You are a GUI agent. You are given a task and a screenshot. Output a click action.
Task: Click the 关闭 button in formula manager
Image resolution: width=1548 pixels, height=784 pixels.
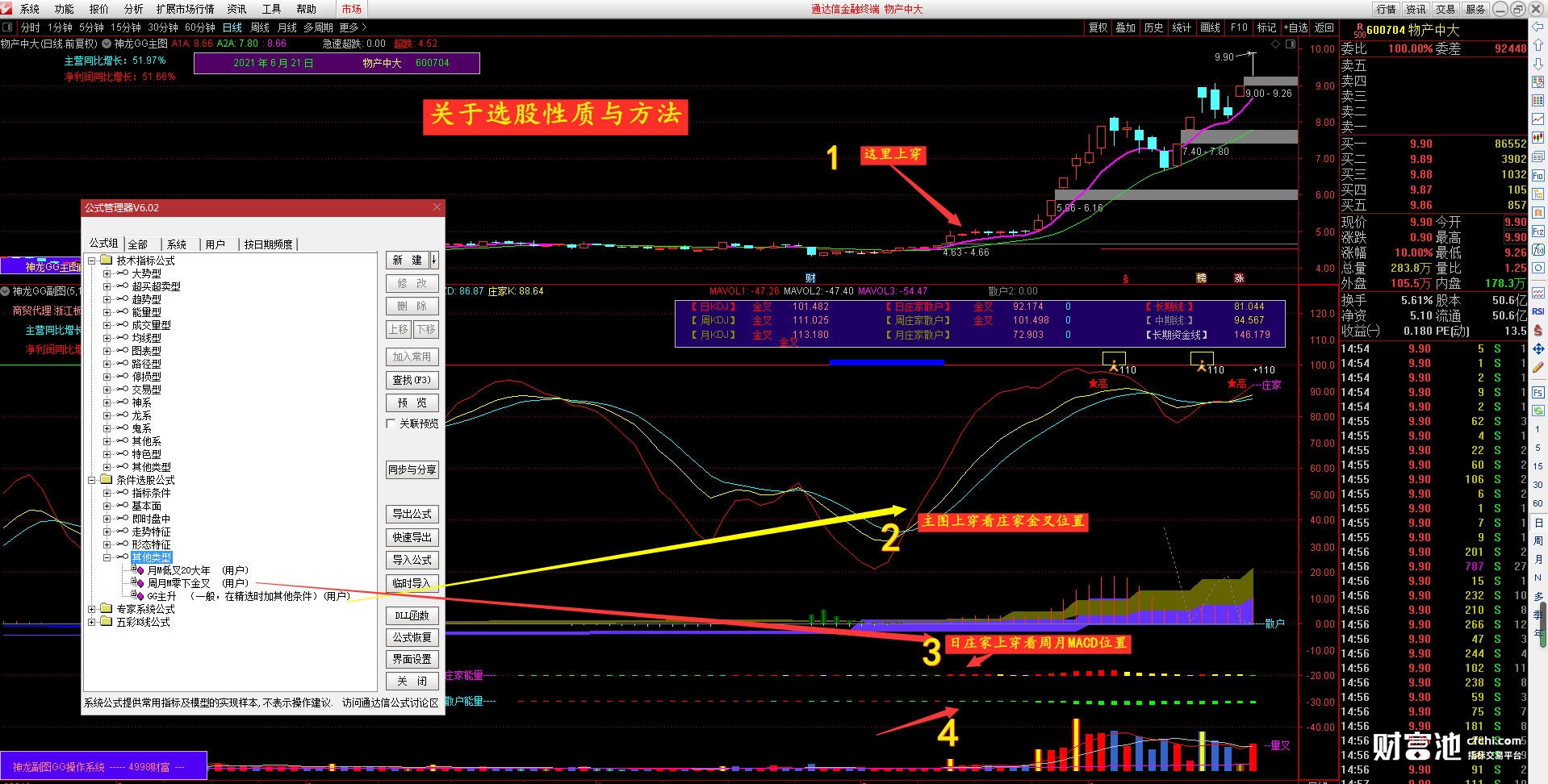[412, 682]
